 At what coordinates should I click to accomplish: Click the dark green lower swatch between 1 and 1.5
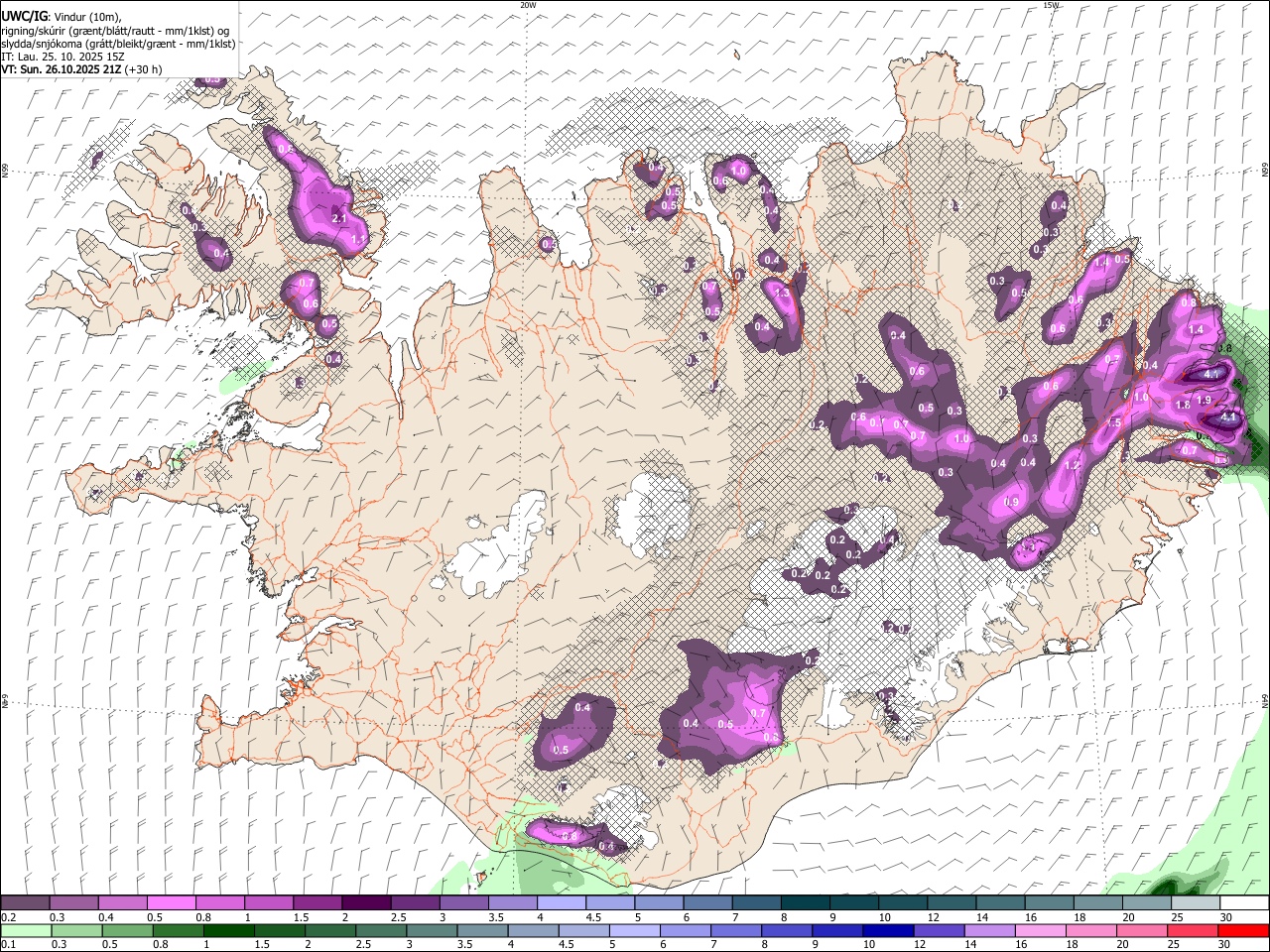point(228,931)
